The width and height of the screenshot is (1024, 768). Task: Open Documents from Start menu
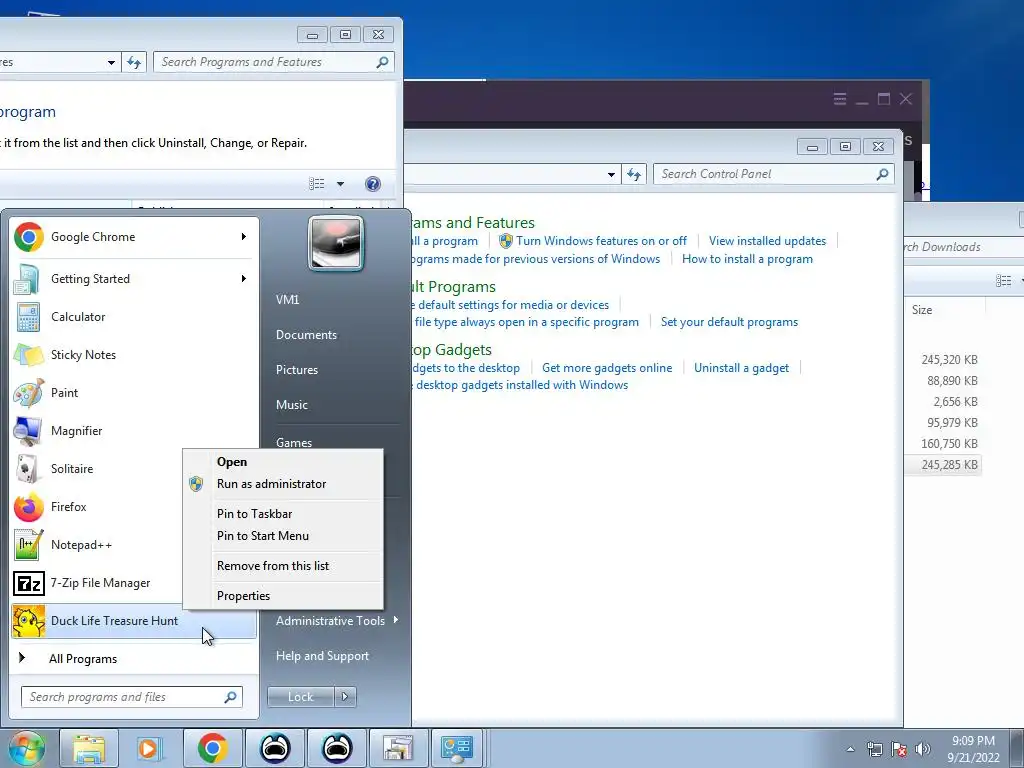[x=306, y=334]
